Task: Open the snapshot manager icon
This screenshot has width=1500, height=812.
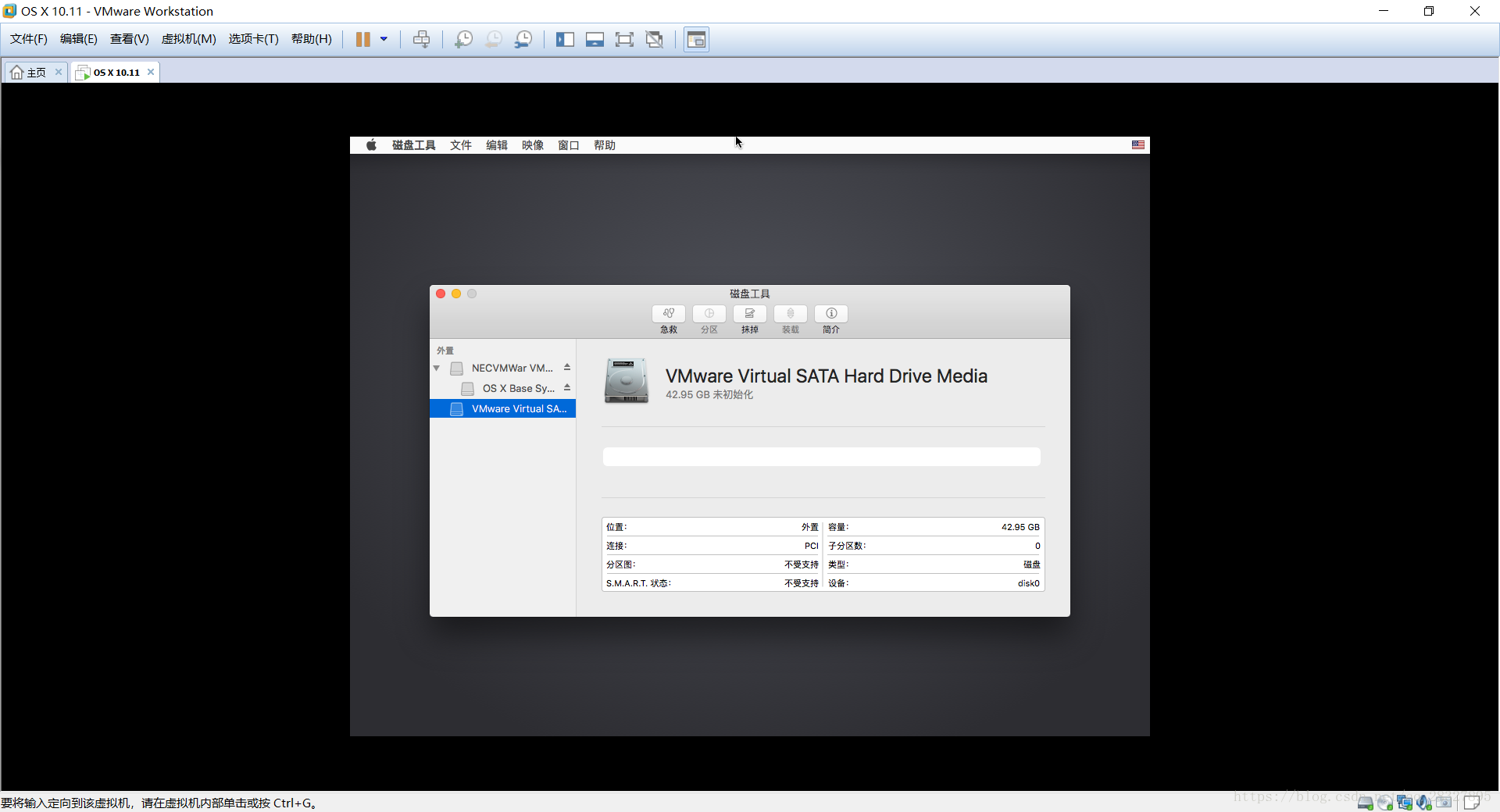Action: [x=523, y=39]
